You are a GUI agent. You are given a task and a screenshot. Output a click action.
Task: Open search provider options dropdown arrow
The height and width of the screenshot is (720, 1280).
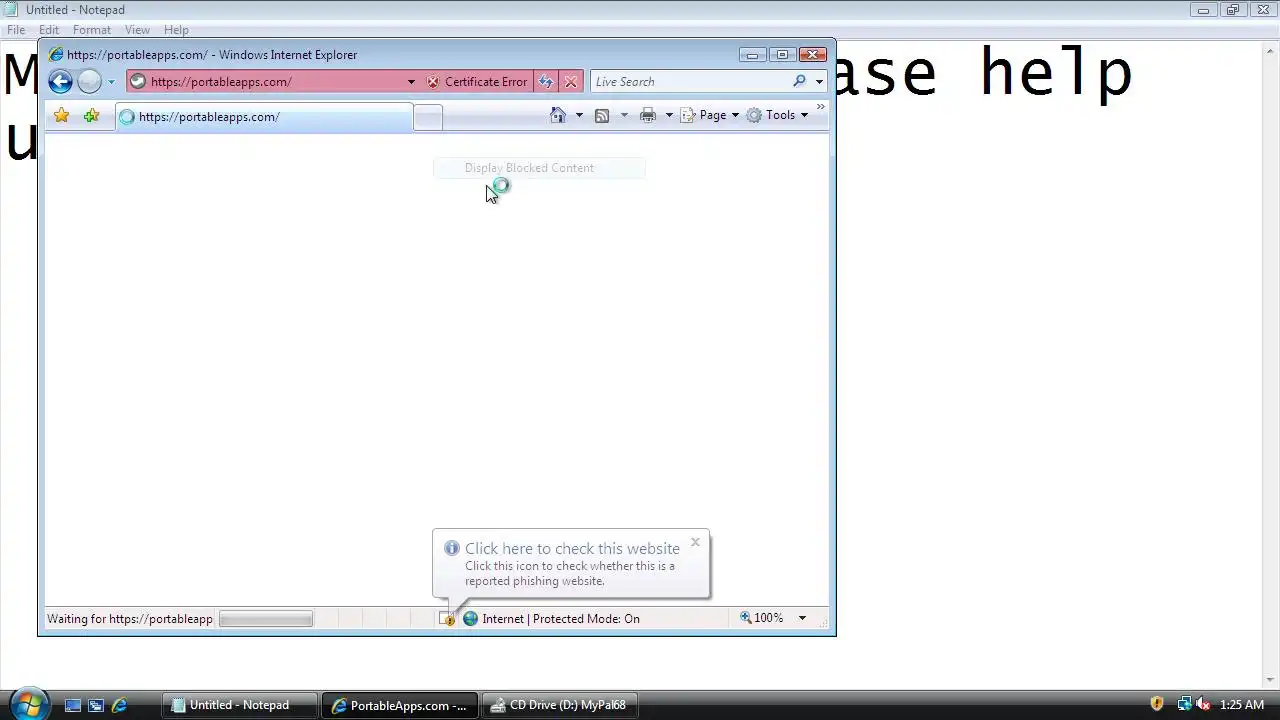tap(819, 82)
